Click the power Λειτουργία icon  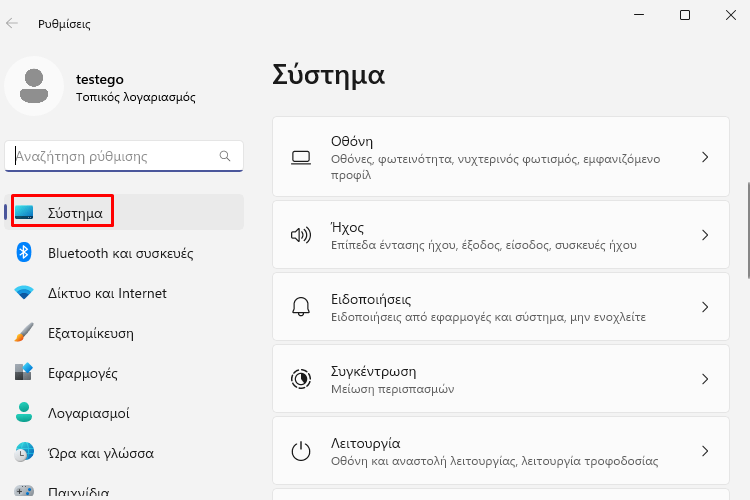[301, 451]
